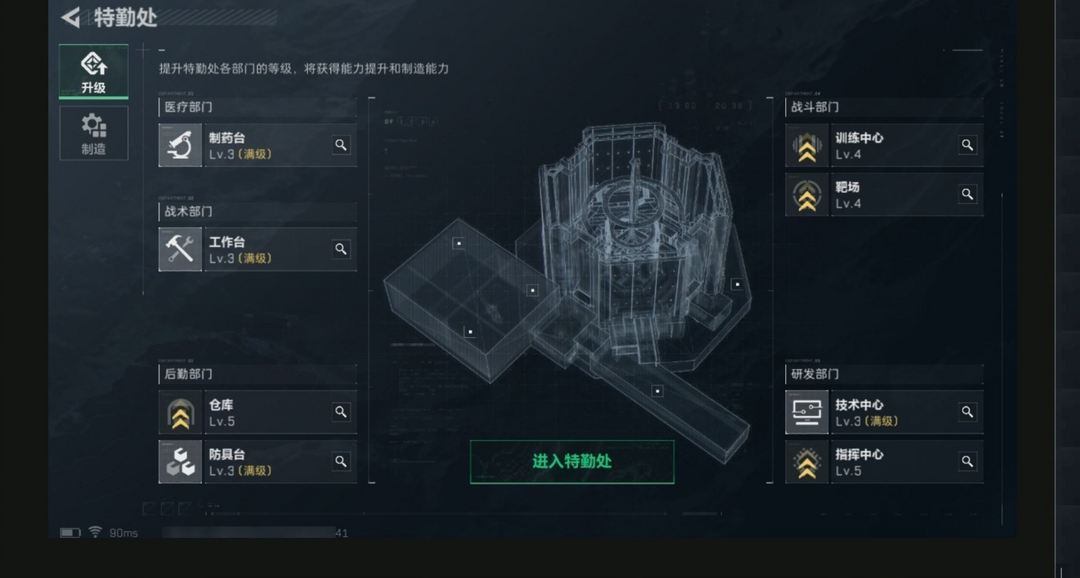Open the 工作台 magnifier details

tap(341, 249)
